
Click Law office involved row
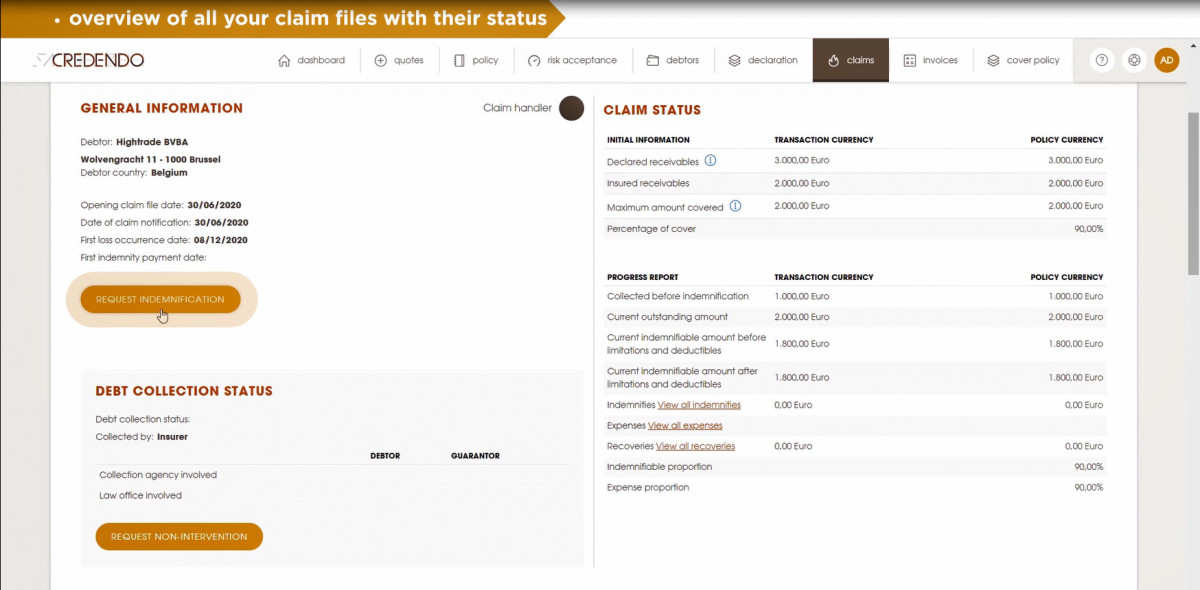tap(331, 495)
